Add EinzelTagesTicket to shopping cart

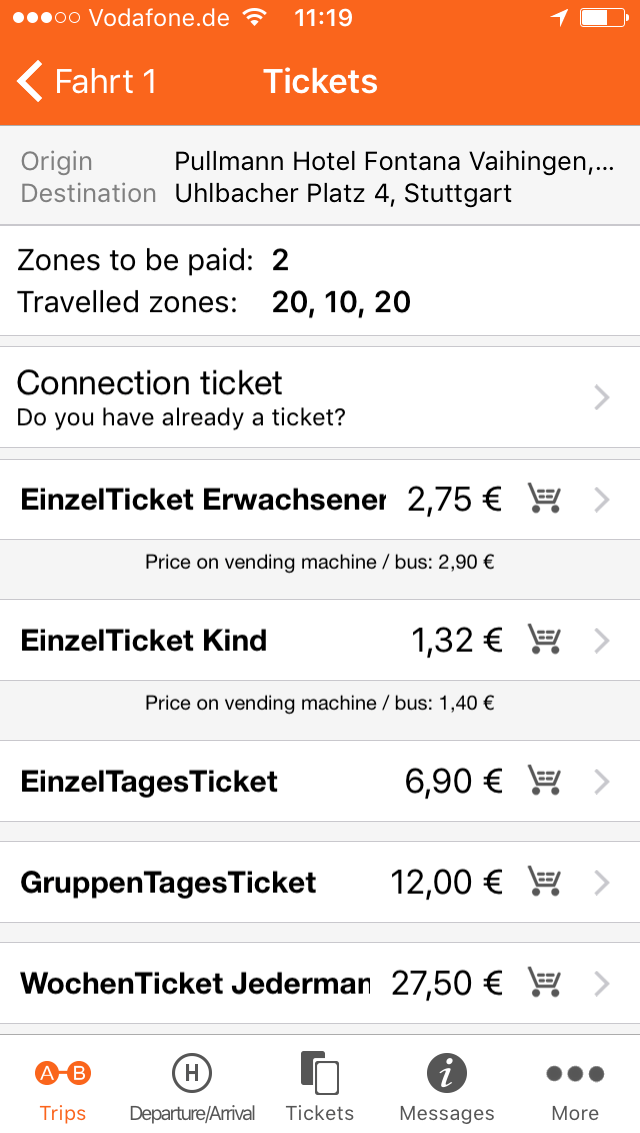544,781
